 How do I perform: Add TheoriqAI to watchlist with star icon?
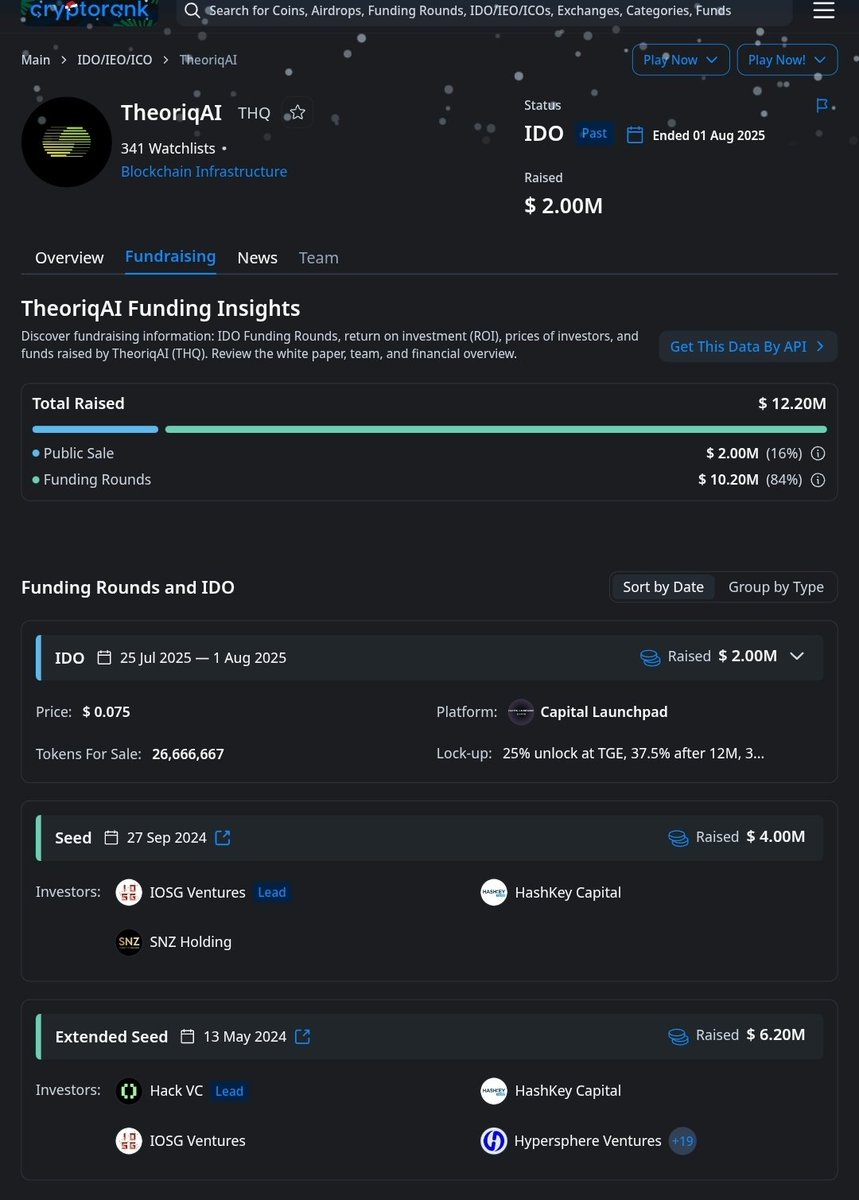coord(297,112)
